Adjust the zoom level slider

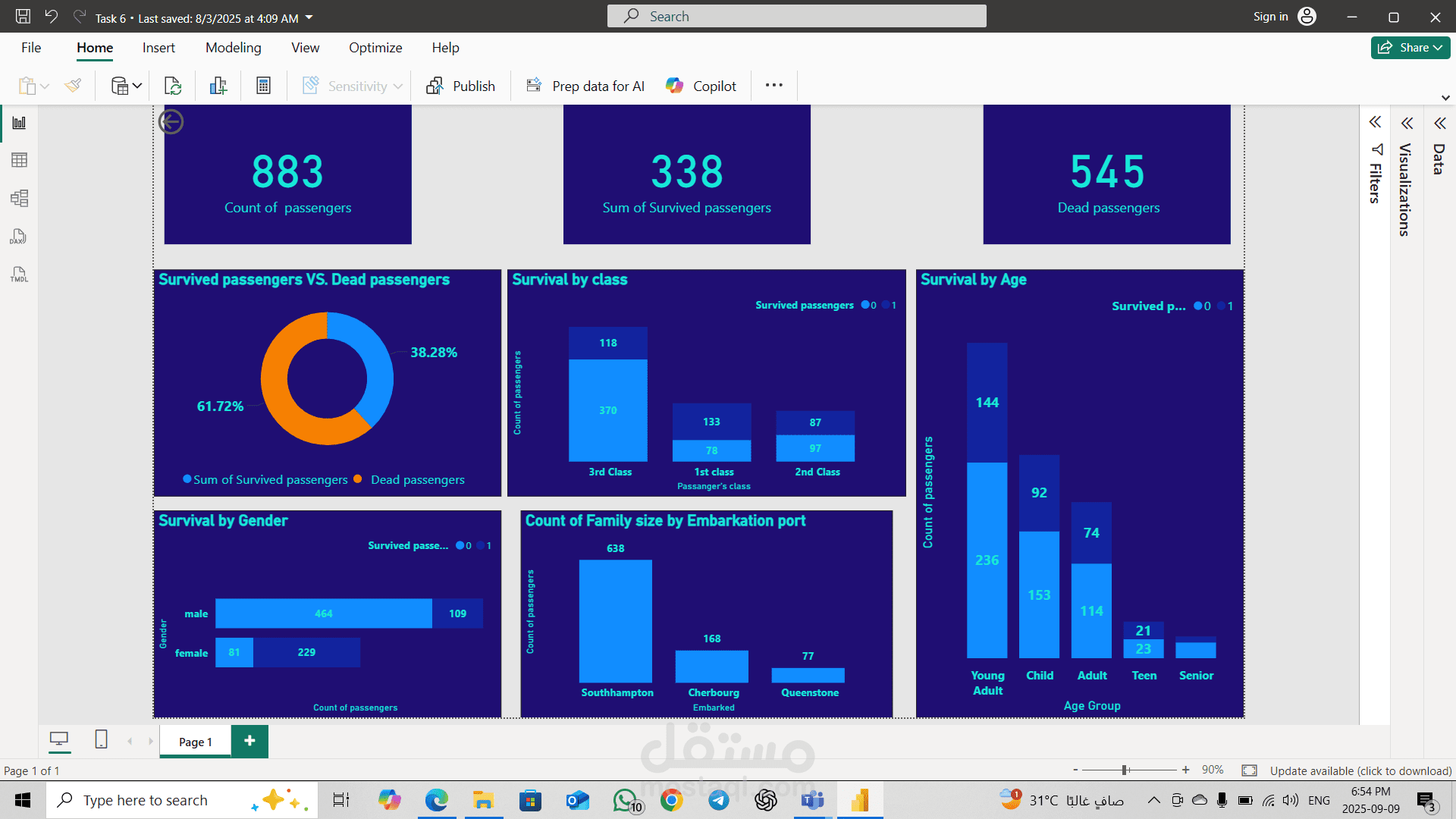click(1125, 770)
